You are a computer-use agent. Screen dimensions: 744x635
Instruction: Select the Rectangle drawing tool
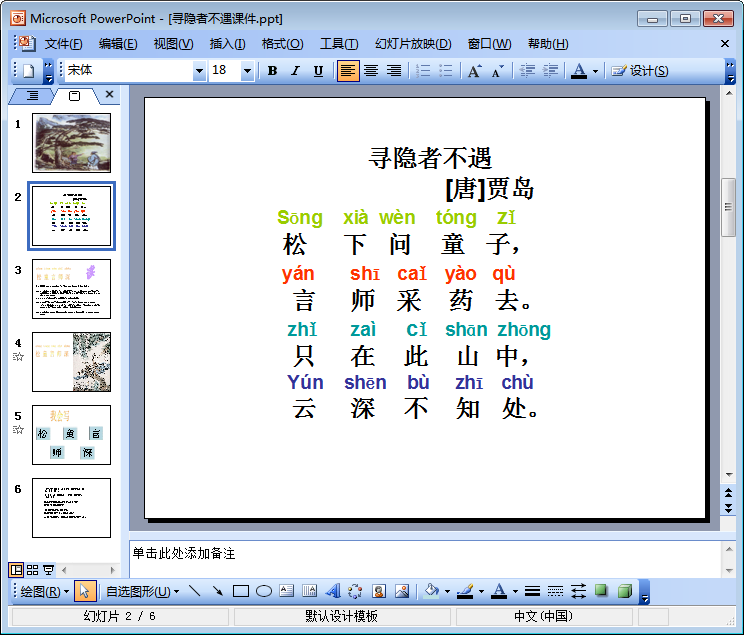(241, 591)
